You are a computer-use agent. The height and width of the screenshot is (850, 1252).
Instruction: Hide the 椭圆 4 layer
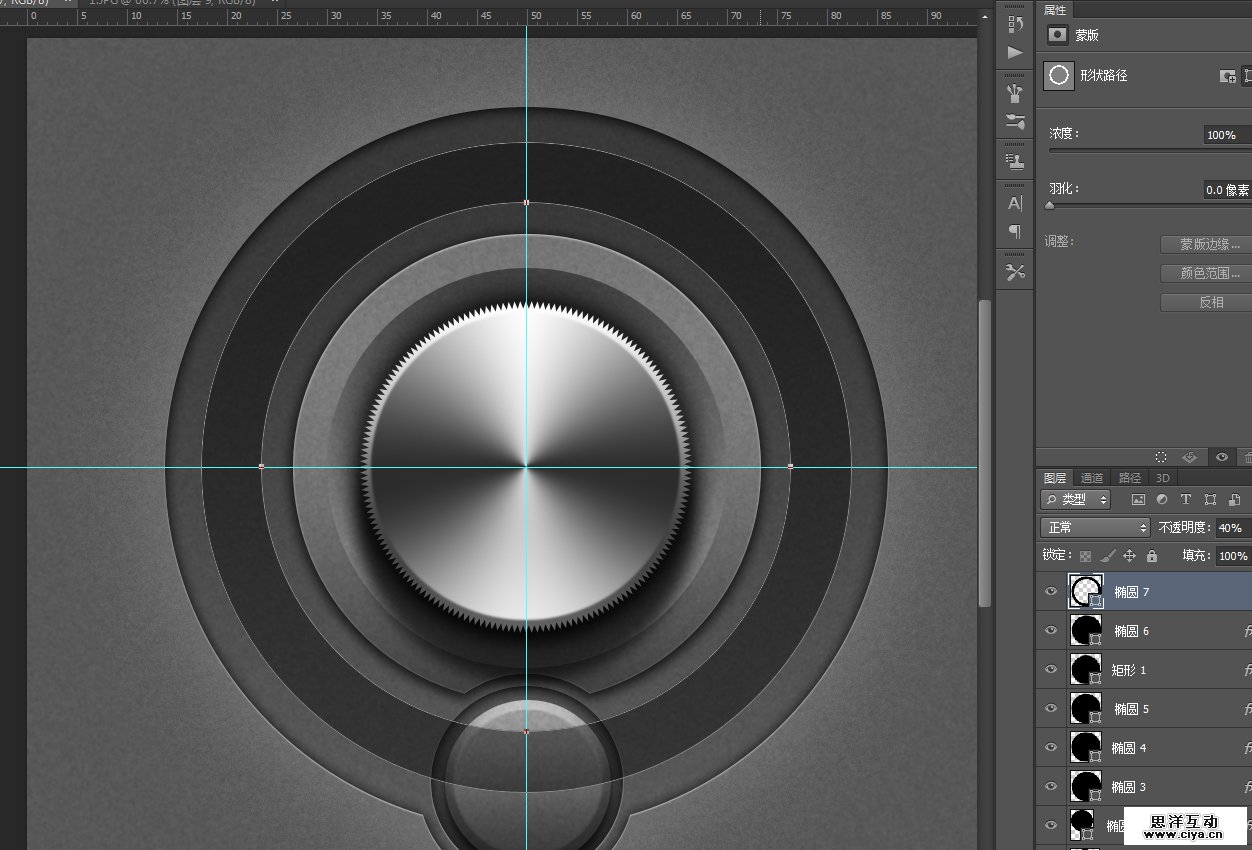[x=1050, y=748]
